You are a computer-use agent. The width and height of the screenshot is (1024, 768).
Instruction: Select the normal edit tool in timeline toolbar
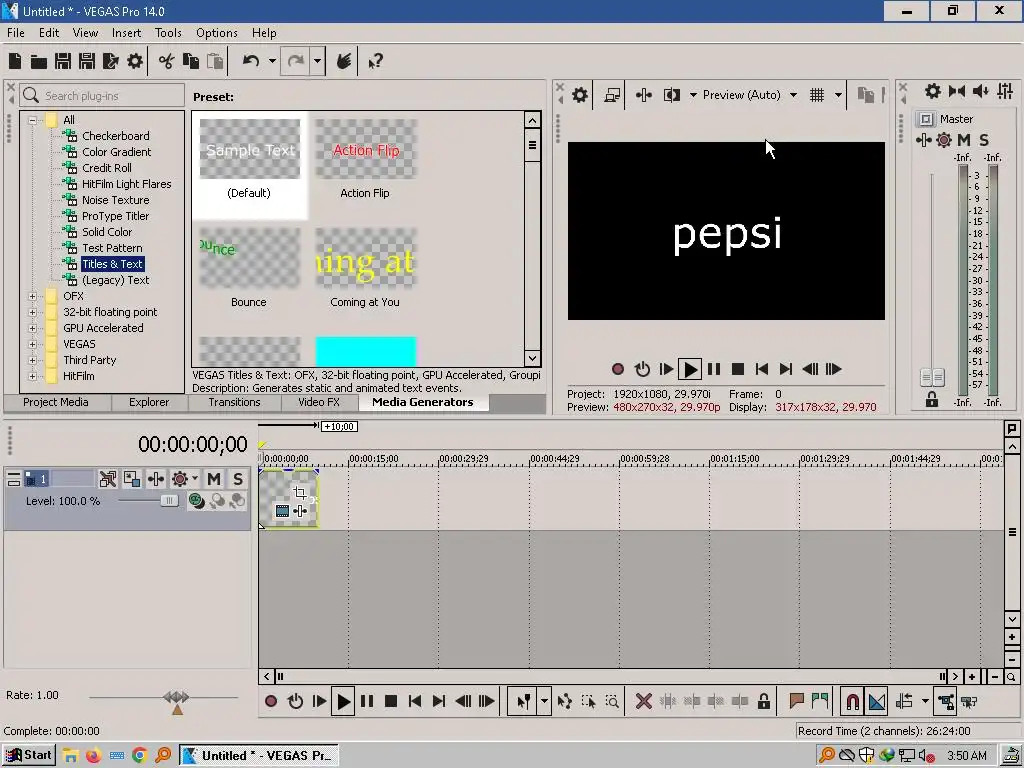point(523,701)
